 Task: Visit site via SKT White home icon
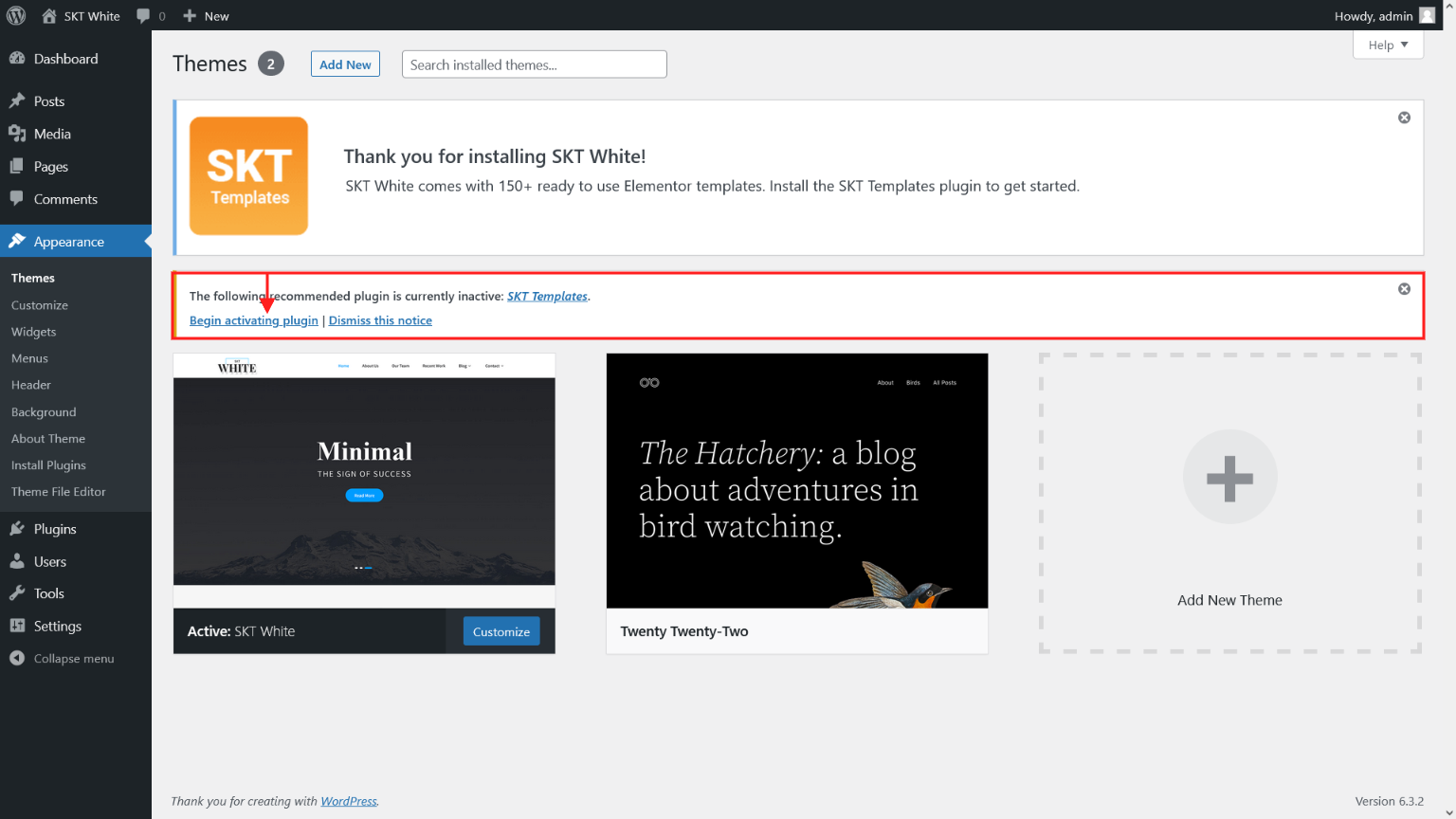coord(49,15)
